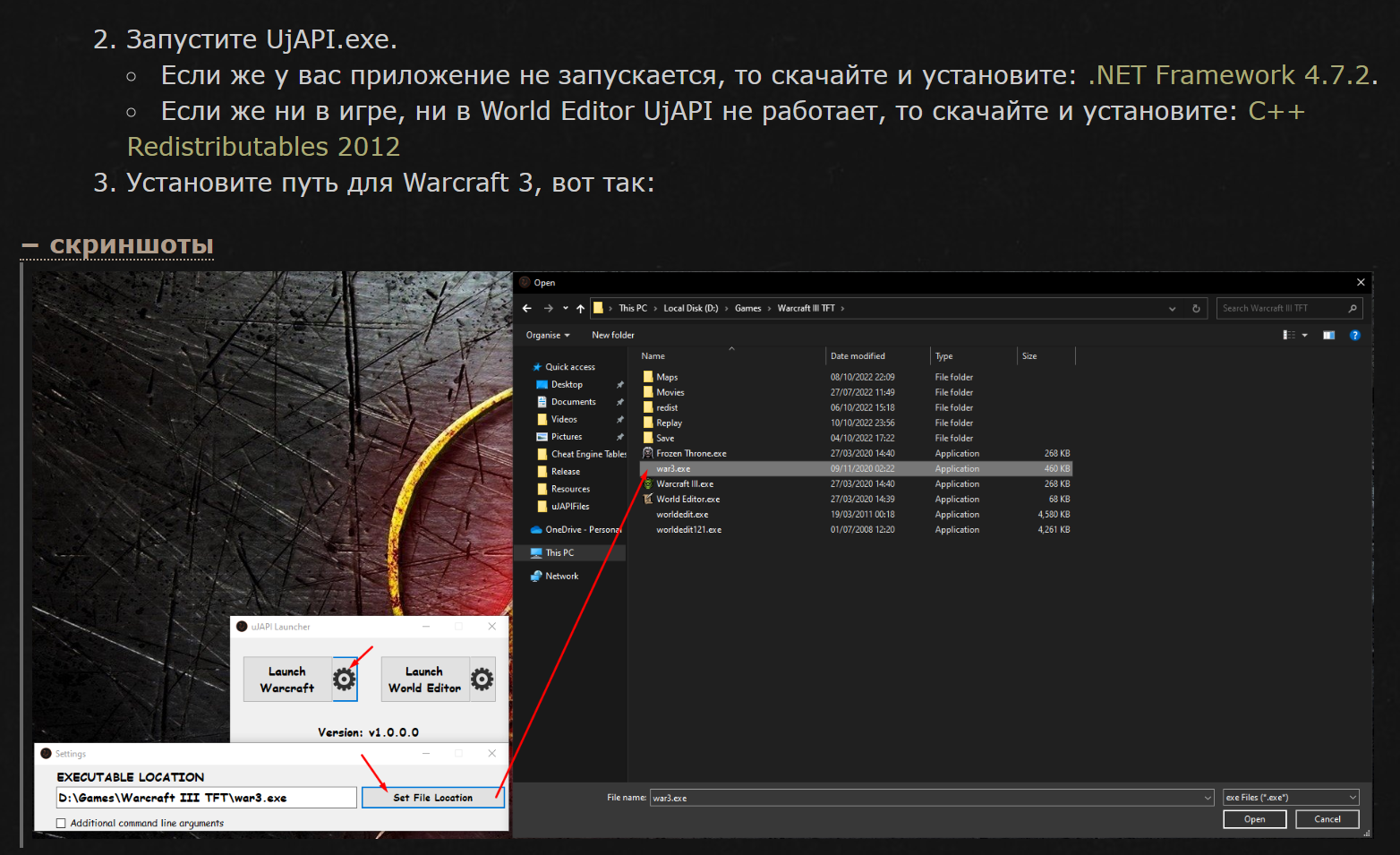The image size is (1400, 855).
Task: Click the Pictures icon in Quick access
Action: click(x=542, y=437)
